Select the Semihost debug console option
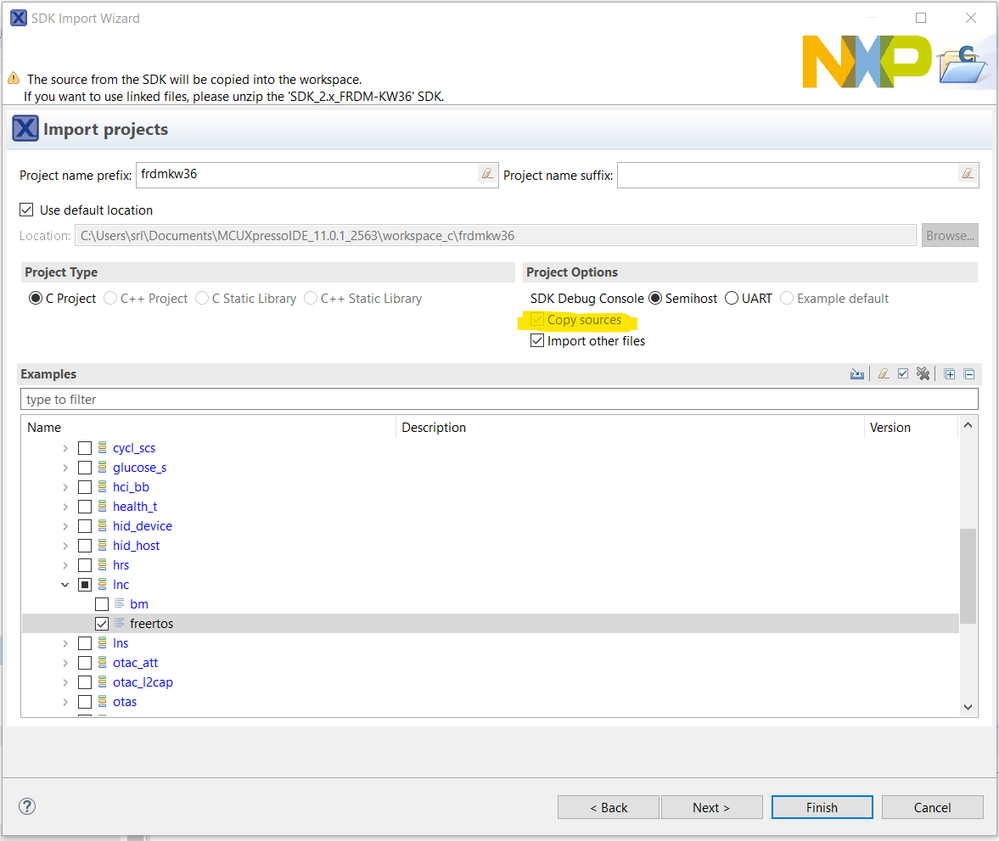This screenshot has width=999, height=841. pos(655,298)
